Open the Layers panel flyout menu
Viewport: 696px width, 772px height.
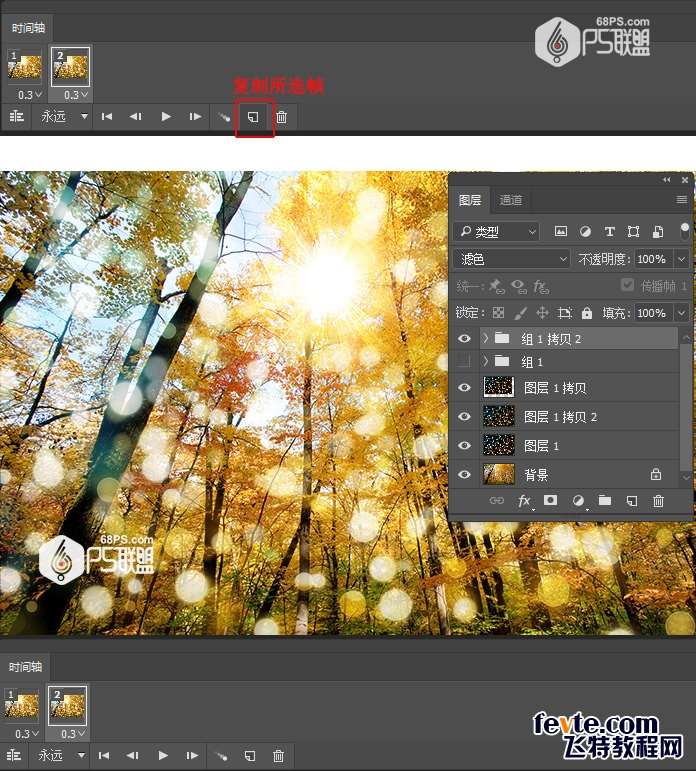682,200
